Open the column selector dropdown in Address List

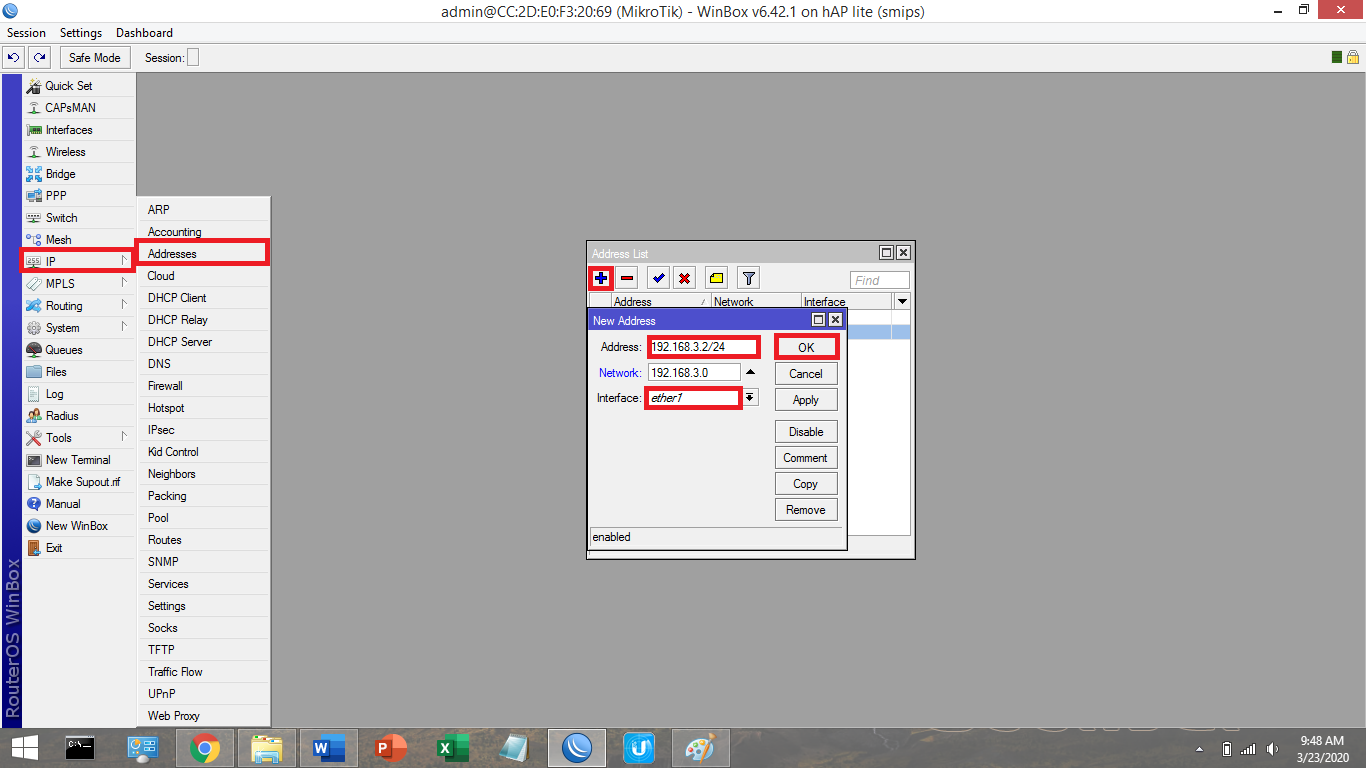902,301
